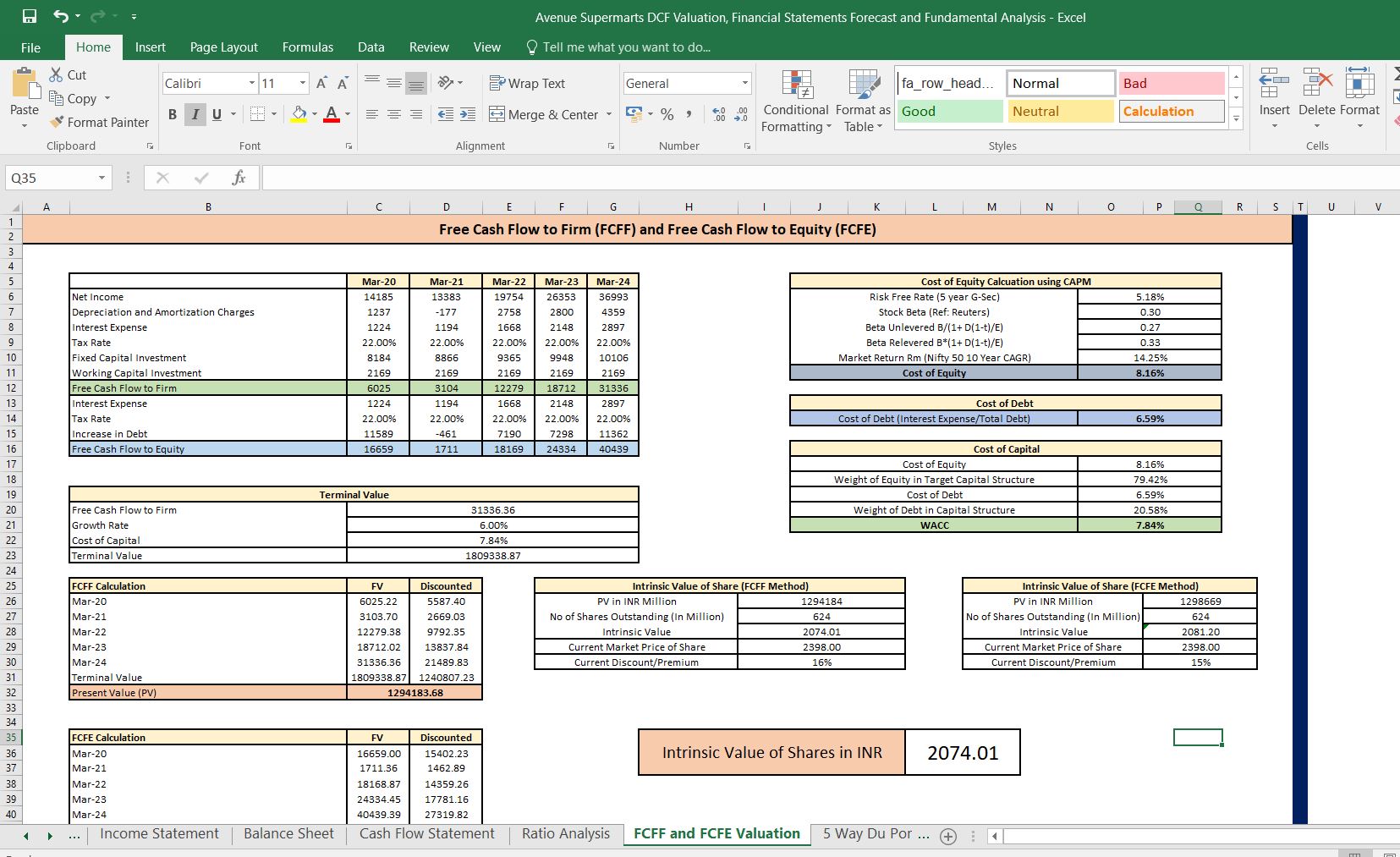Toggle Italic formatting
1400x857 pixels.
pyautogui.click(x=195, y=114)
